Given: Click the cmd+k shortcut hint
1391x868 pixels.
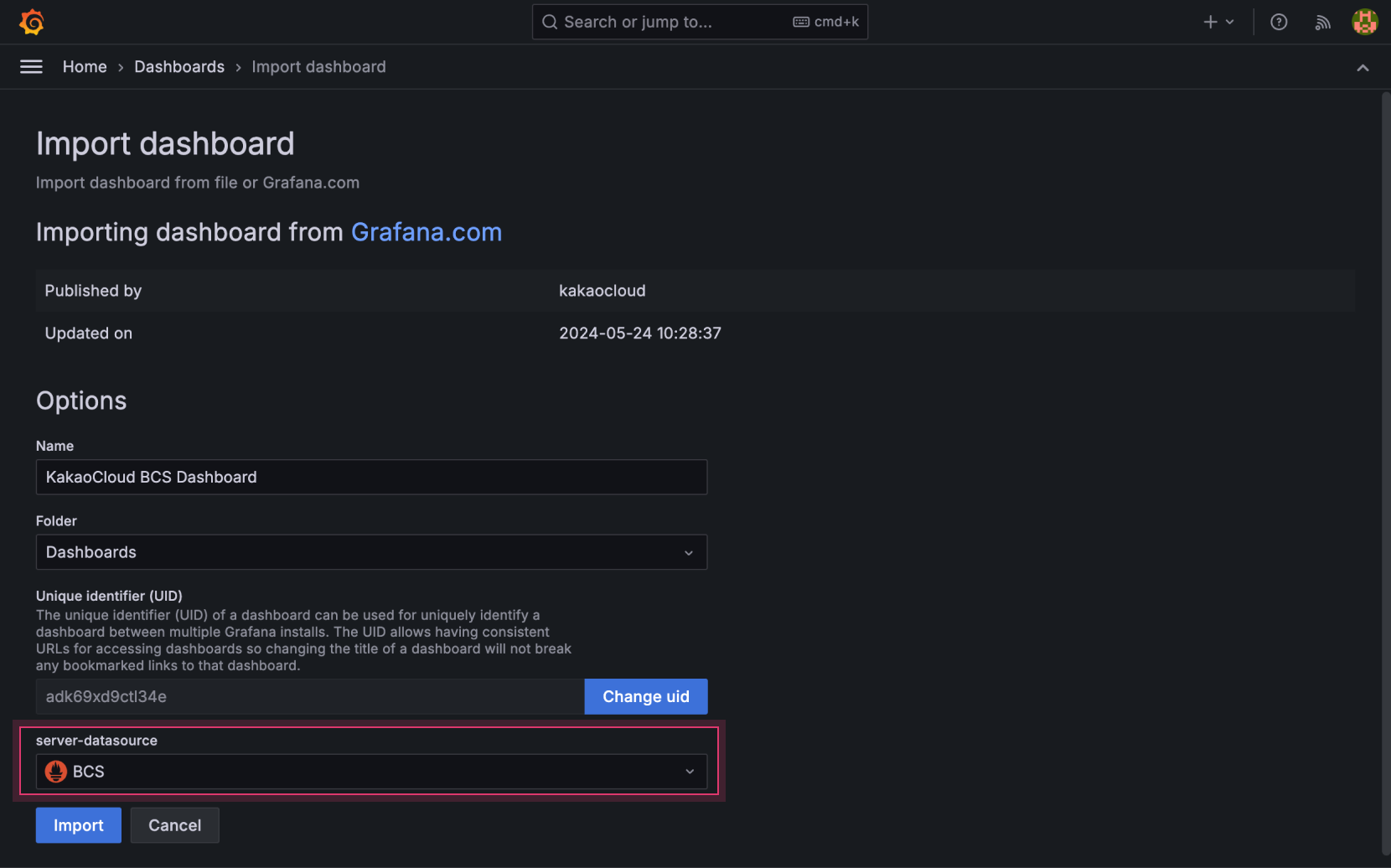Looking at the screenshot, I should (x=826, y=22).
